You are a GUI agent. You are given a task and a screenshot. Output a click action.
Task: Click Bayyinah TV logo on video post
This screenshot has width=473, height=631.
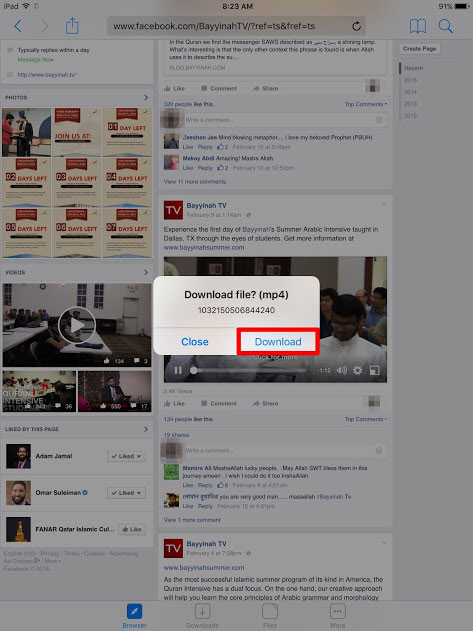173,210
